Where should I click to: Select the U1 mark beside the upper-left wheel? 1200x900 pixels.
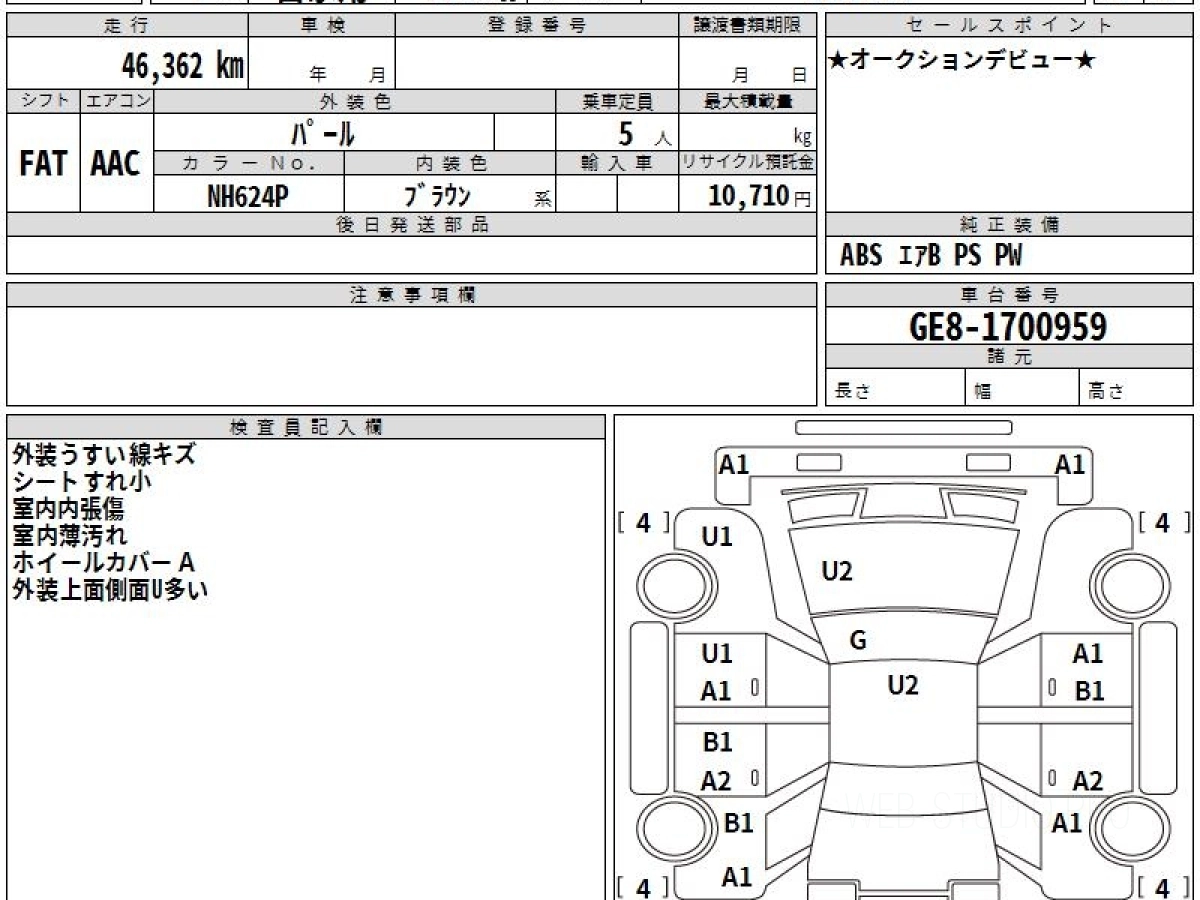717,537
